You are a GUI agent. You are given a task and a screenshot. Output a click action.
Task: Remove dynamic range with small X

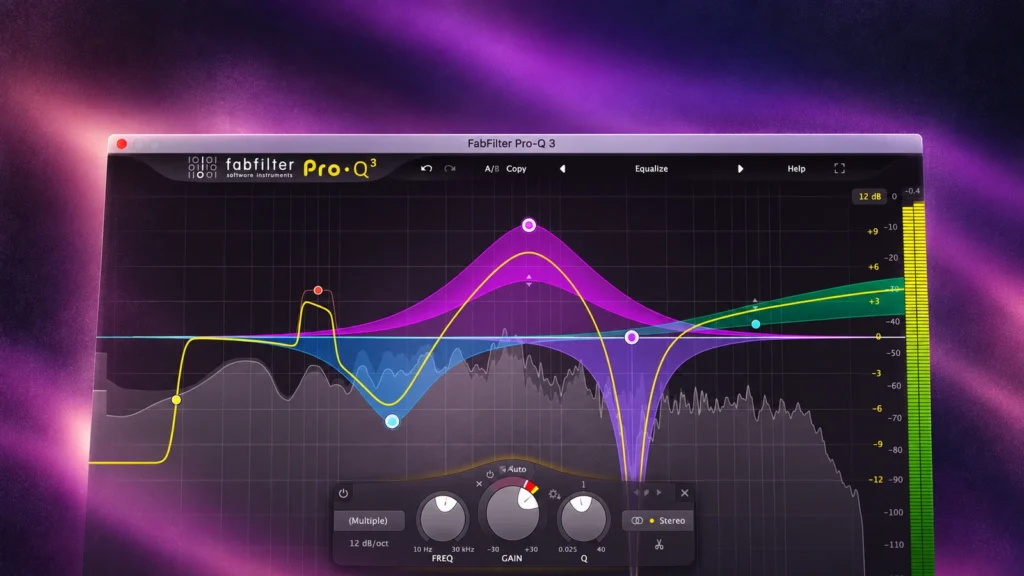tap(479, 484)
